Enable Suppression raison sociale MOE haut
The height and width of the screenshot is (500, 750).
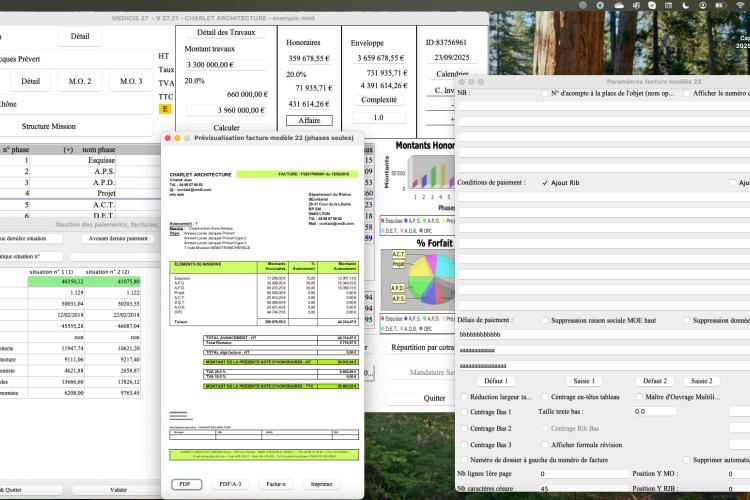[545, 320]
